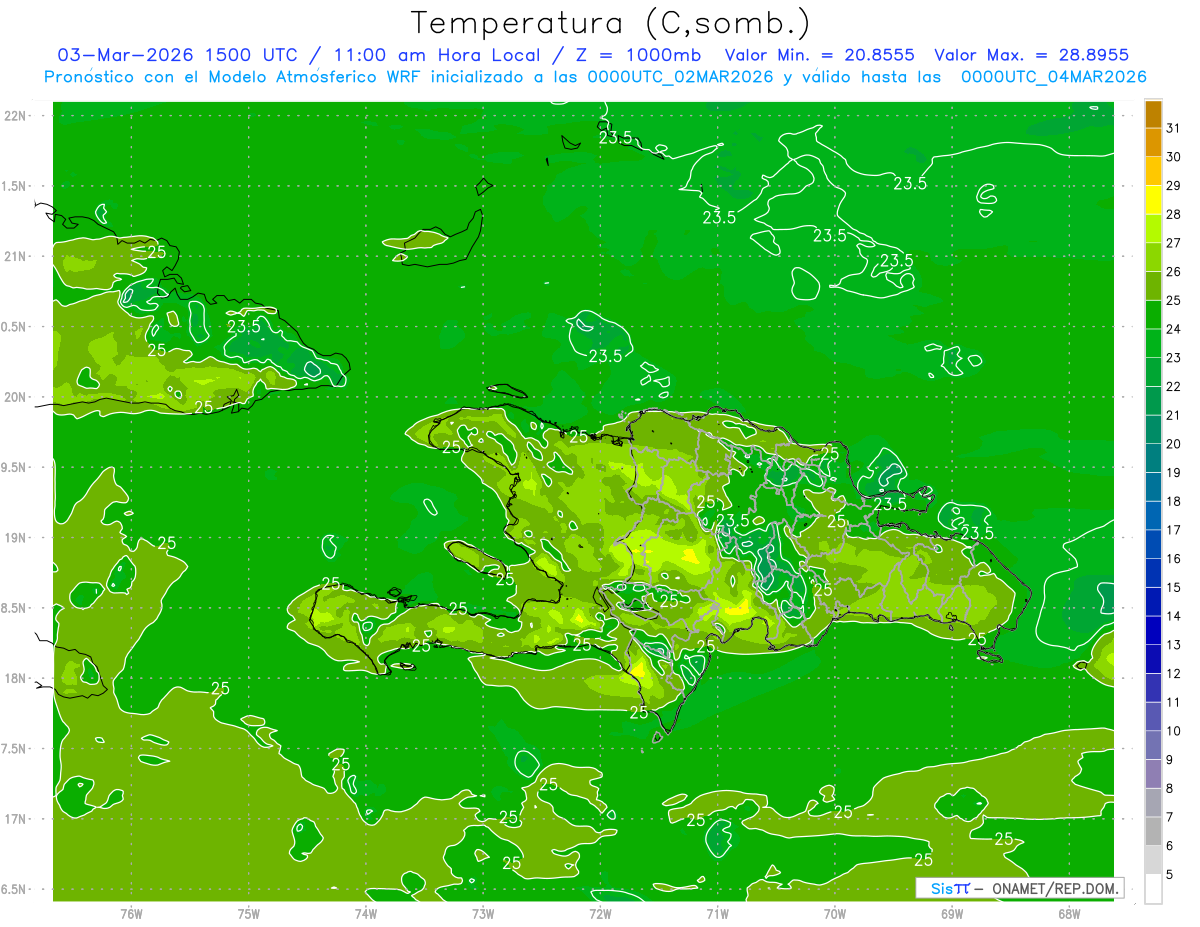This screenshot has height=927, width=1200.
Task: Pick the legend band between 29 and 30
Action: pos(1153,171)
